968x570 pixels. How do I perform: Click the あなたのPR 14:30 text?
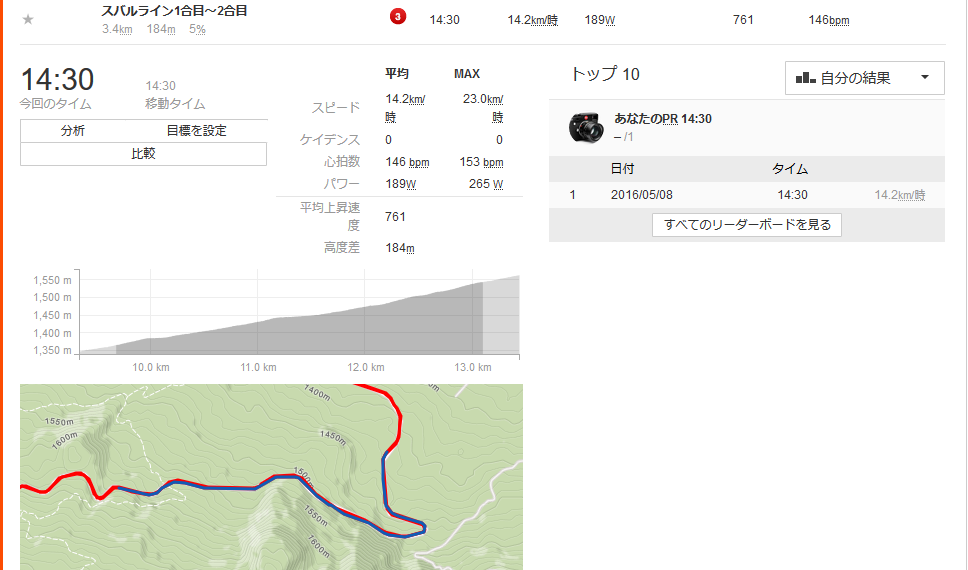663,119
